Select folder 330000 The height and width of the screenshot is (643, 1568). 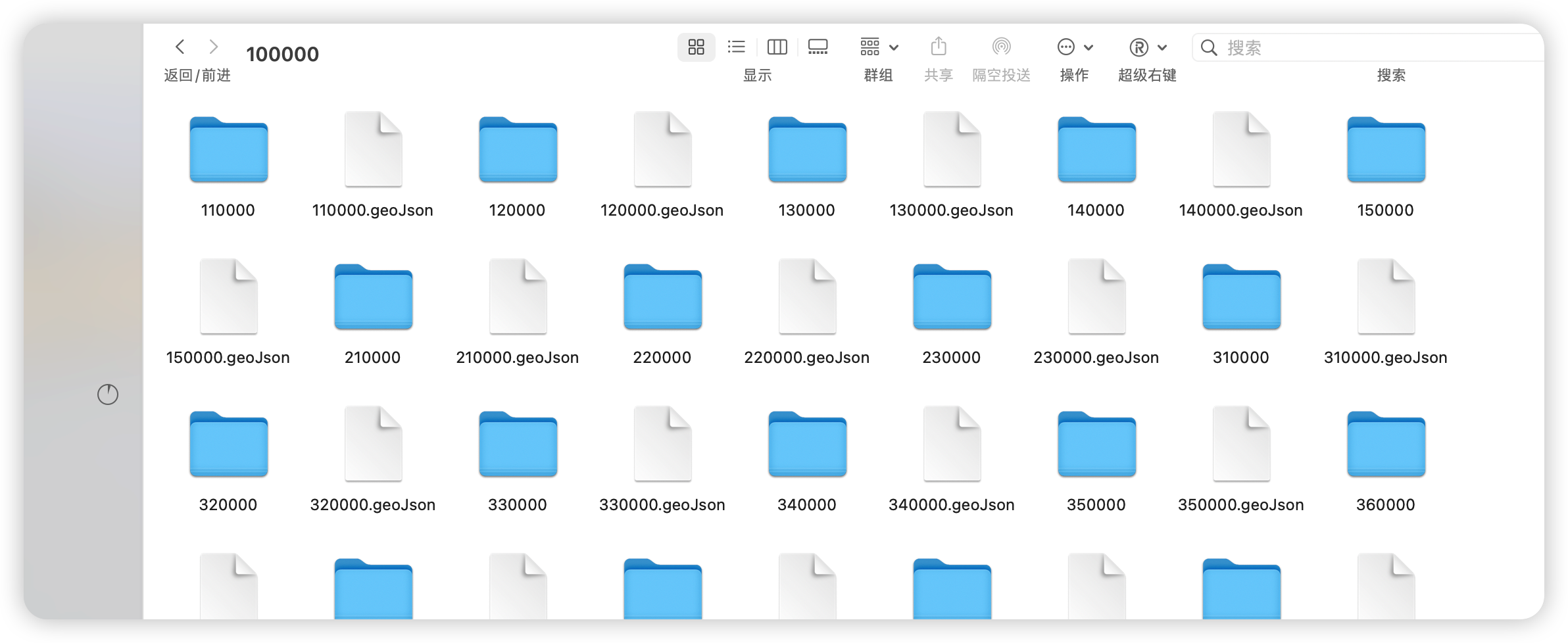pyautogui.click(x=518, y=444)
